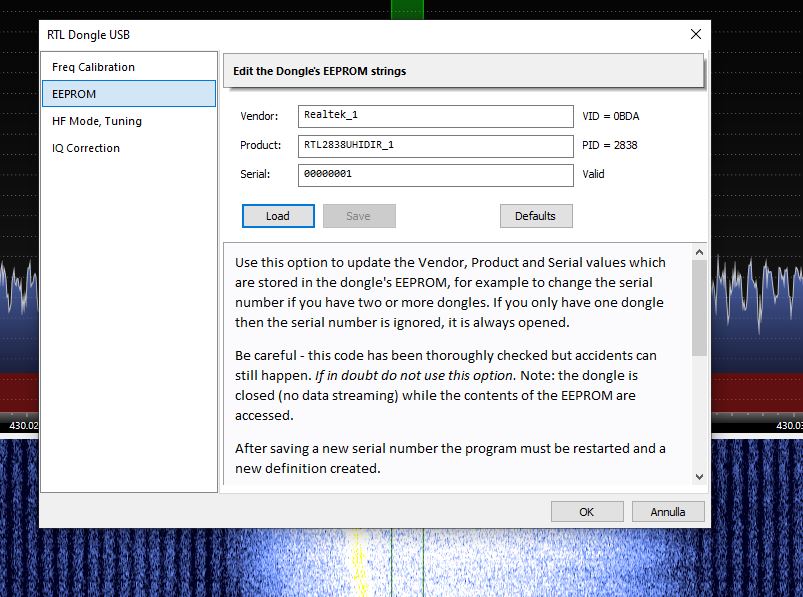
Task: Click the help text scrollbar up arrow
Action: tap(698, 252)
